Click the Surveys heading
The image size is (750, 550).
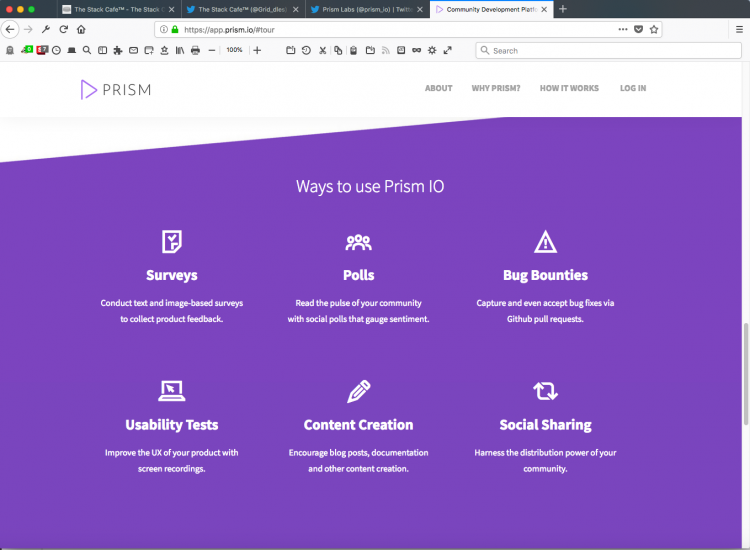(172, 275)
